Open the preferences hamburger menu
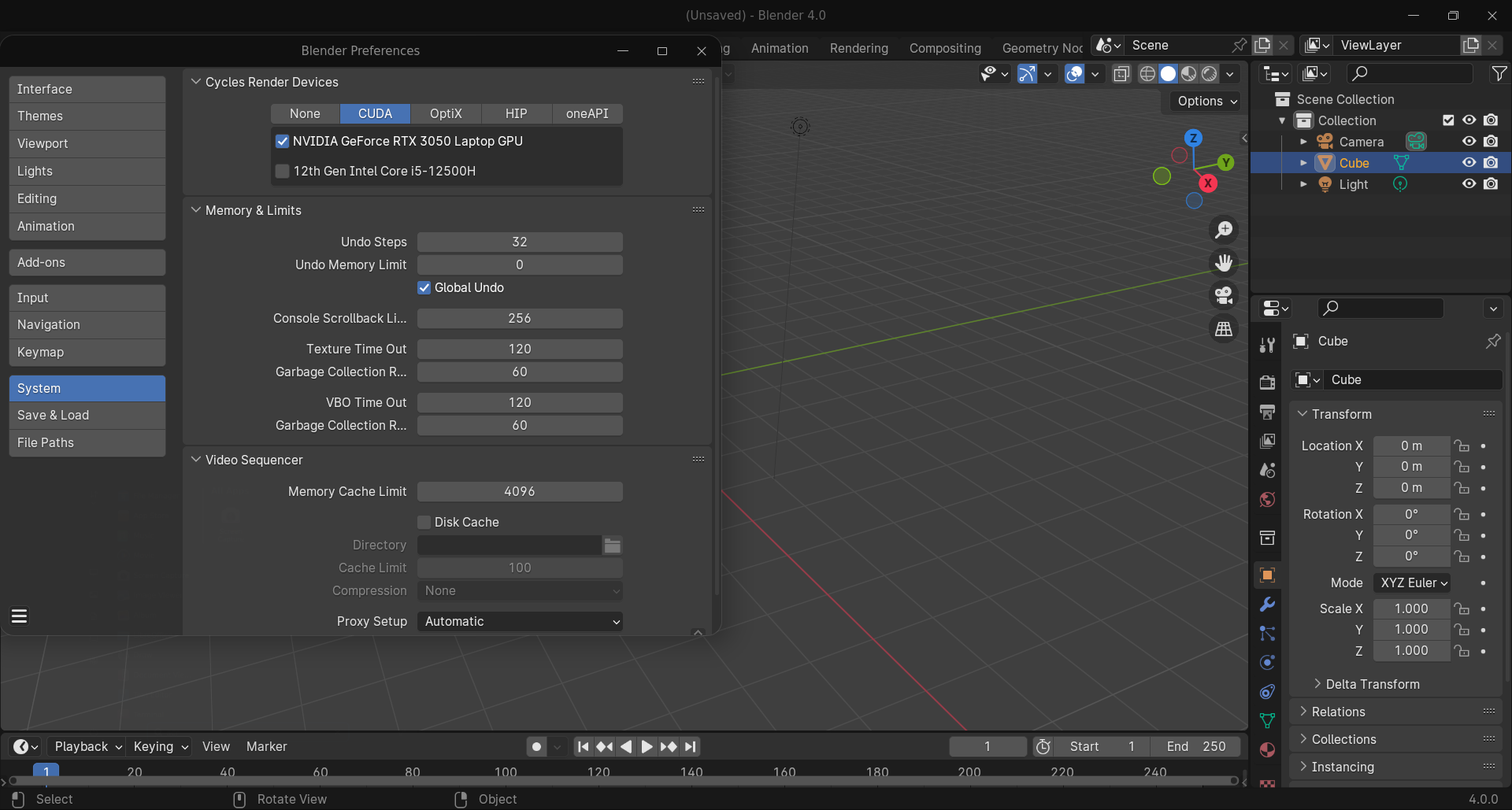 [20, 616]
